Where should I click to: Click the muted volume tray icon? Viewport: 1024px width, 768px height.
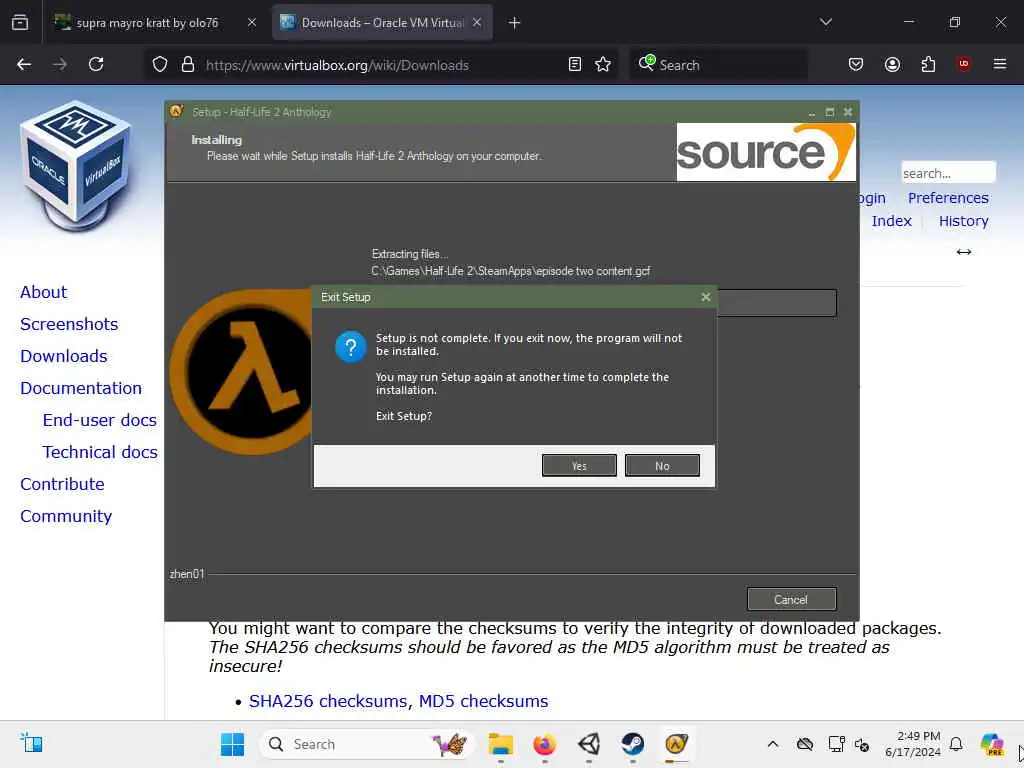point(862,744)
